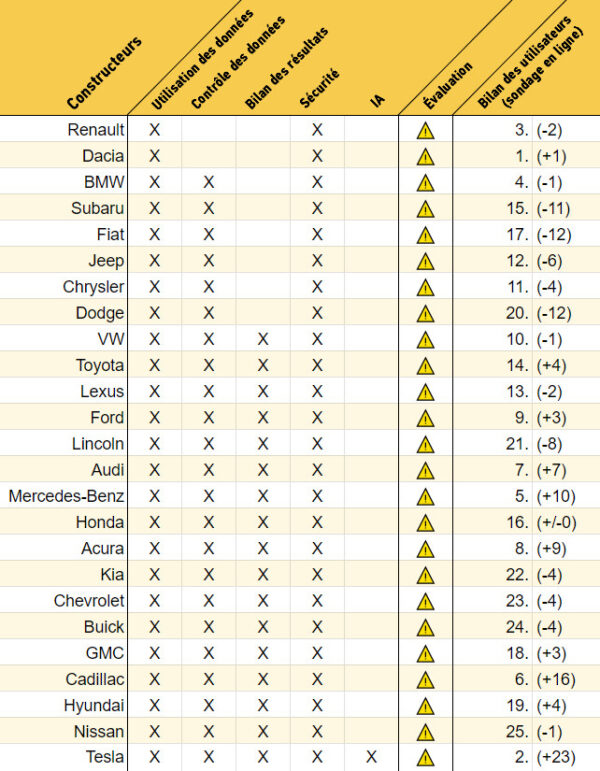Select the Contrôle des données header
This screenshot has width=600, height=771.
click(x=237, y=62)
